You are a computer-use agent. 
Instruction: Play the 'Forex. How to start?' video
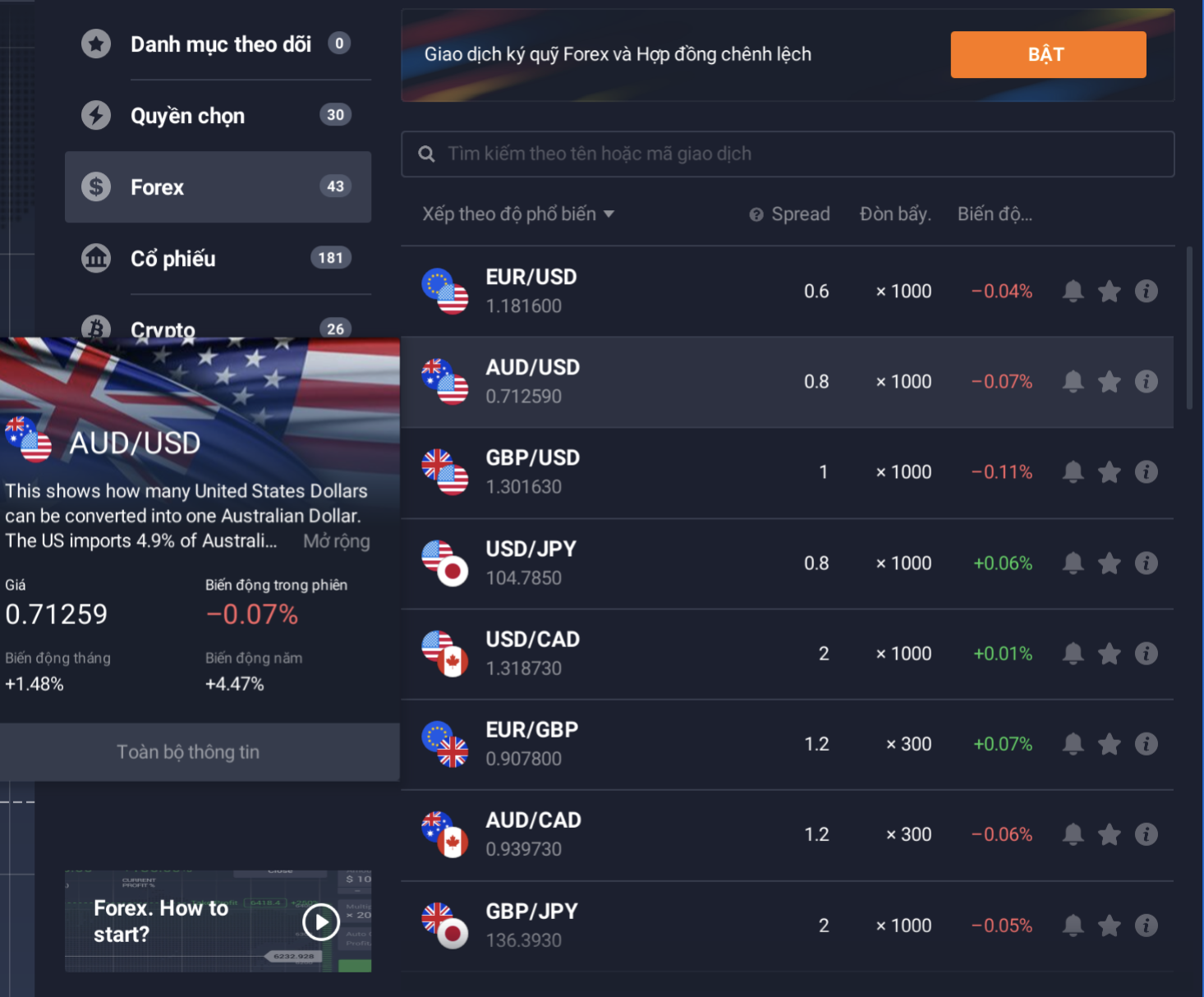coord(321,921)
